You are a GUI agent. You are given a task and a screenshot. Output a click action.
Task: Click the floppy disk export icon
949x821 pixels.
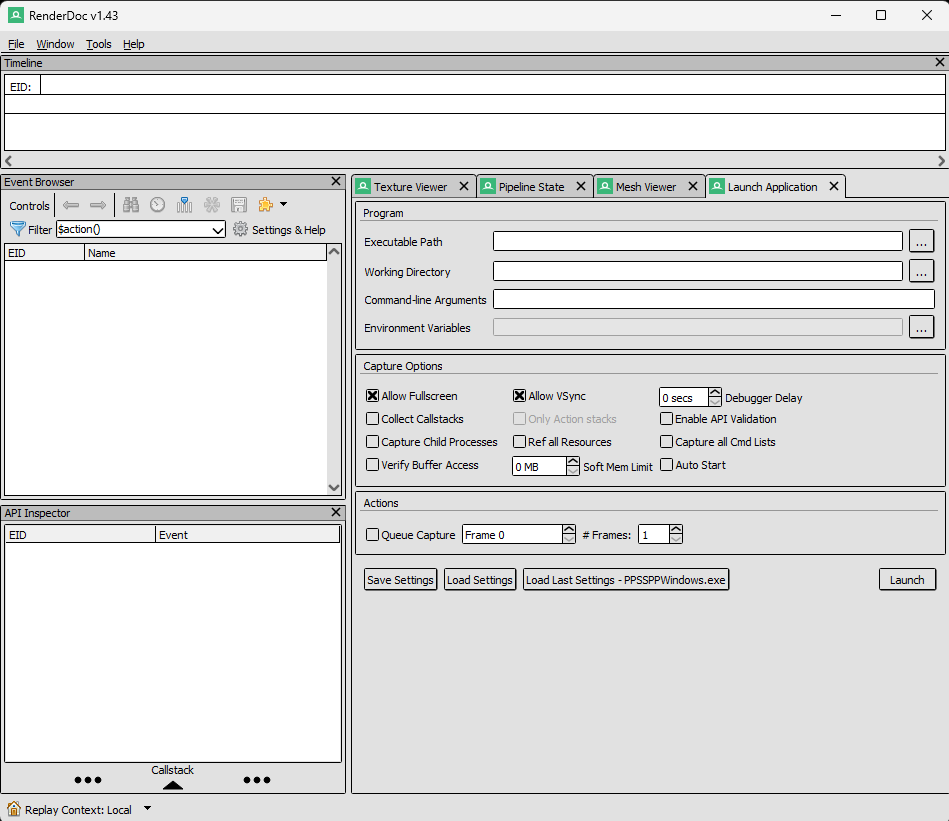click(x=239, y=205)
